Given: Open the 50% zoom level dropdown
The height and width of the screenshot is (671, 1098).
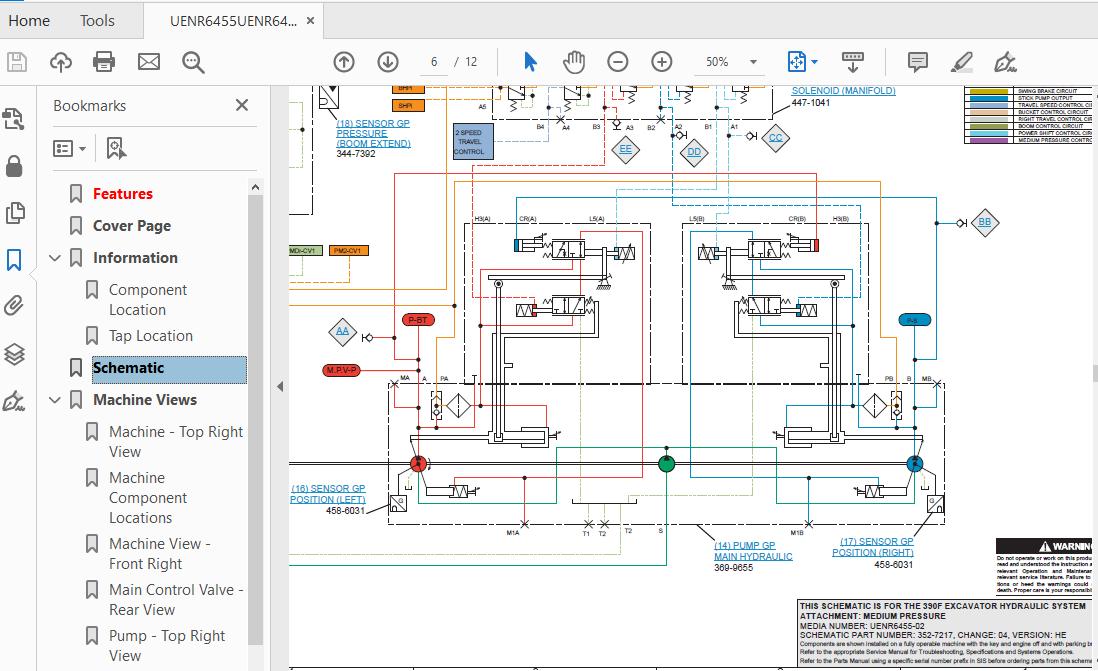Looking at the screenshot, I should [x=753, y=62].
